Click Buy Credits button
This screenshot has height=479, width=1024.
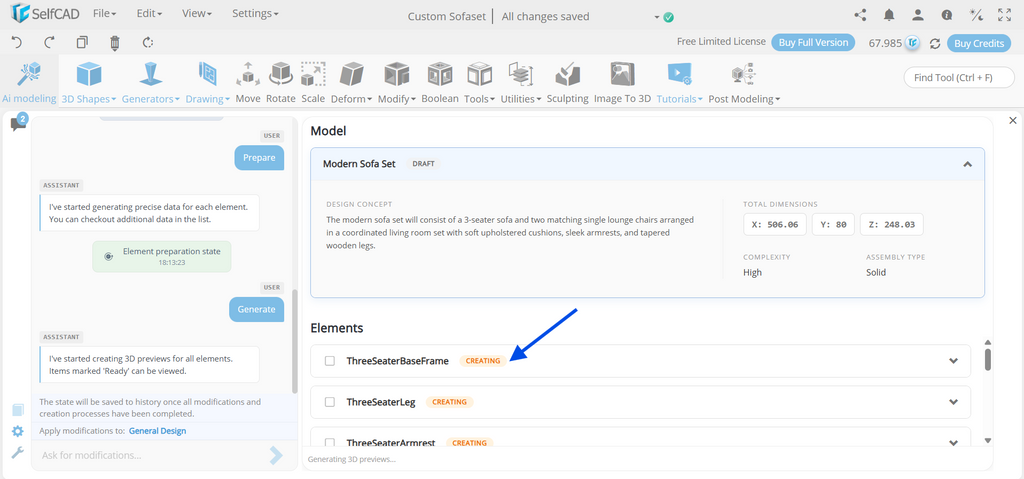pyautogui.click(x=979, y=43)
